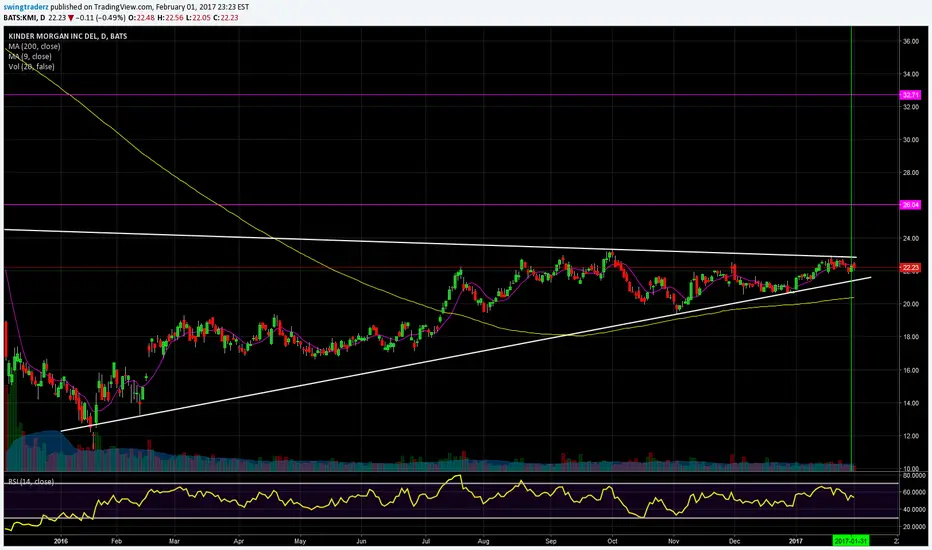Viewport: 932px width, 550px height.
Task: Click the 20.0000 RSI axis label
Action: coord(914,527)
